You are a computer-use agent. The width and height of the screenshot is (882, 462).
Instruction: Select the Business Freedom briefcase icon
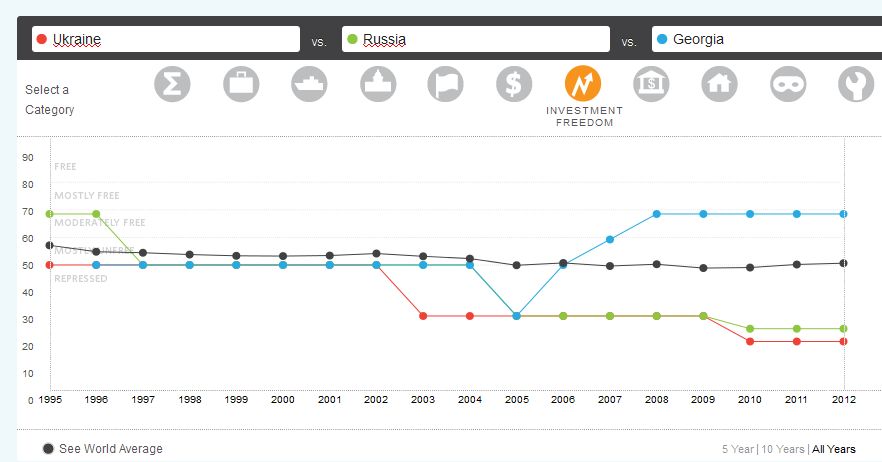pyautogui.click(x=241, y=84)
